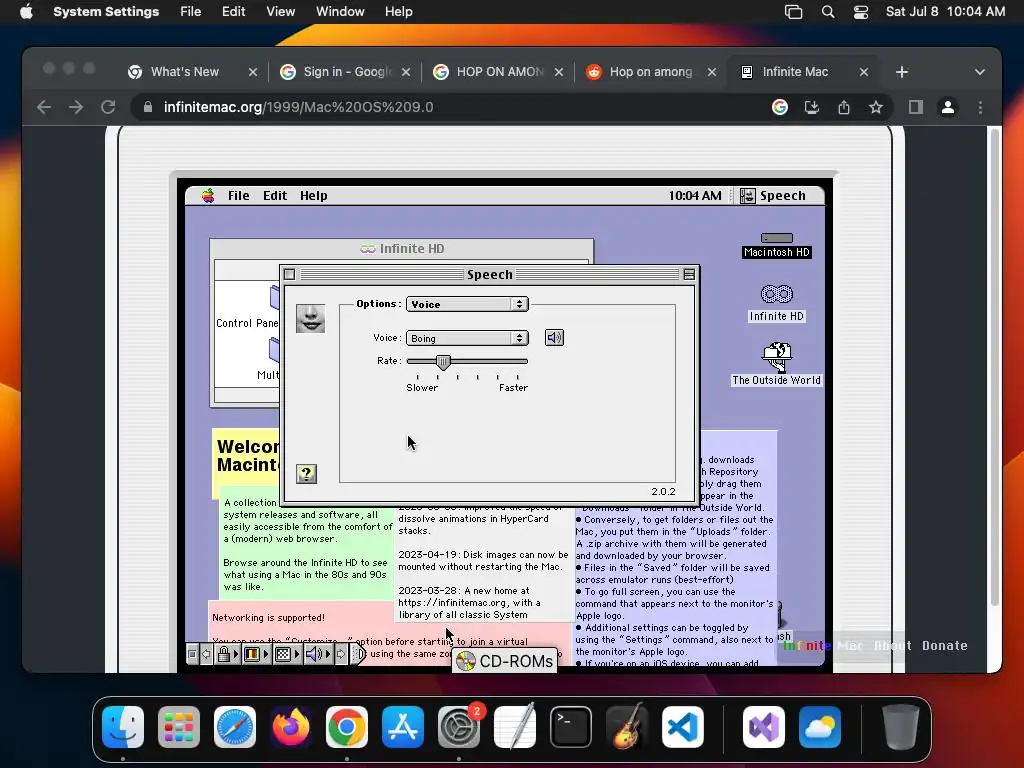Click the install app icon in address bar
Screen dimensions: 1024x768
point(812,107)
